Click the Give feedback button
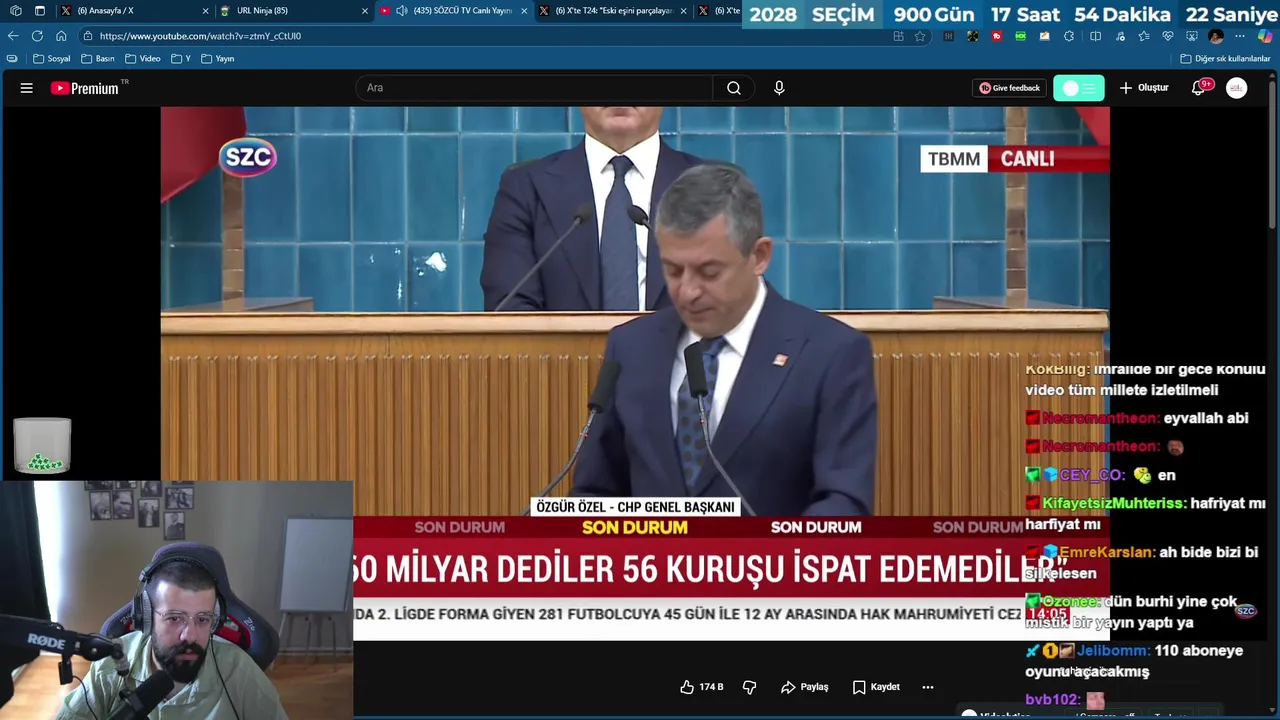The image size is (1280, 720). pos(1009,88)
